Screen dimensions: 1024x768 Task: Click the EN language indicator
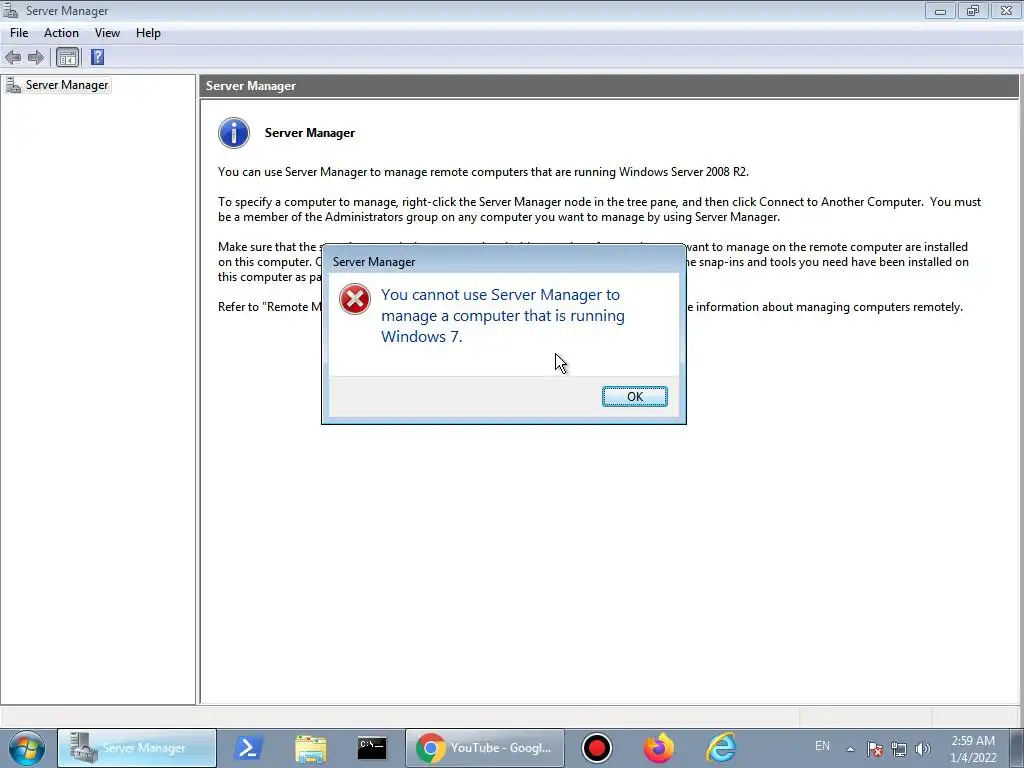pyautogui.click(x=822, y=746)
